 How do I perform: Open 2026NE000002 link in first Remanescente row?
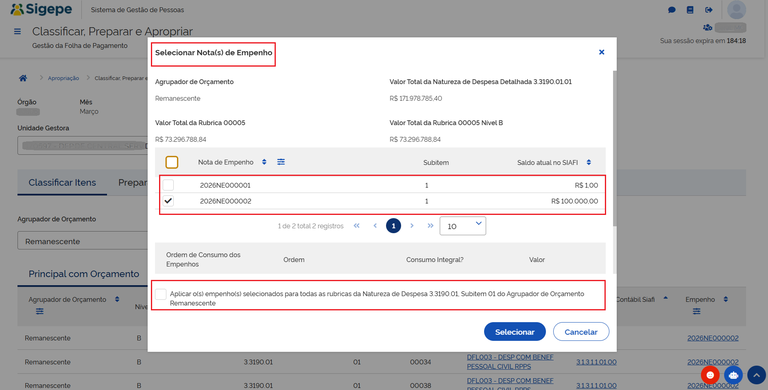coord(713,338)
